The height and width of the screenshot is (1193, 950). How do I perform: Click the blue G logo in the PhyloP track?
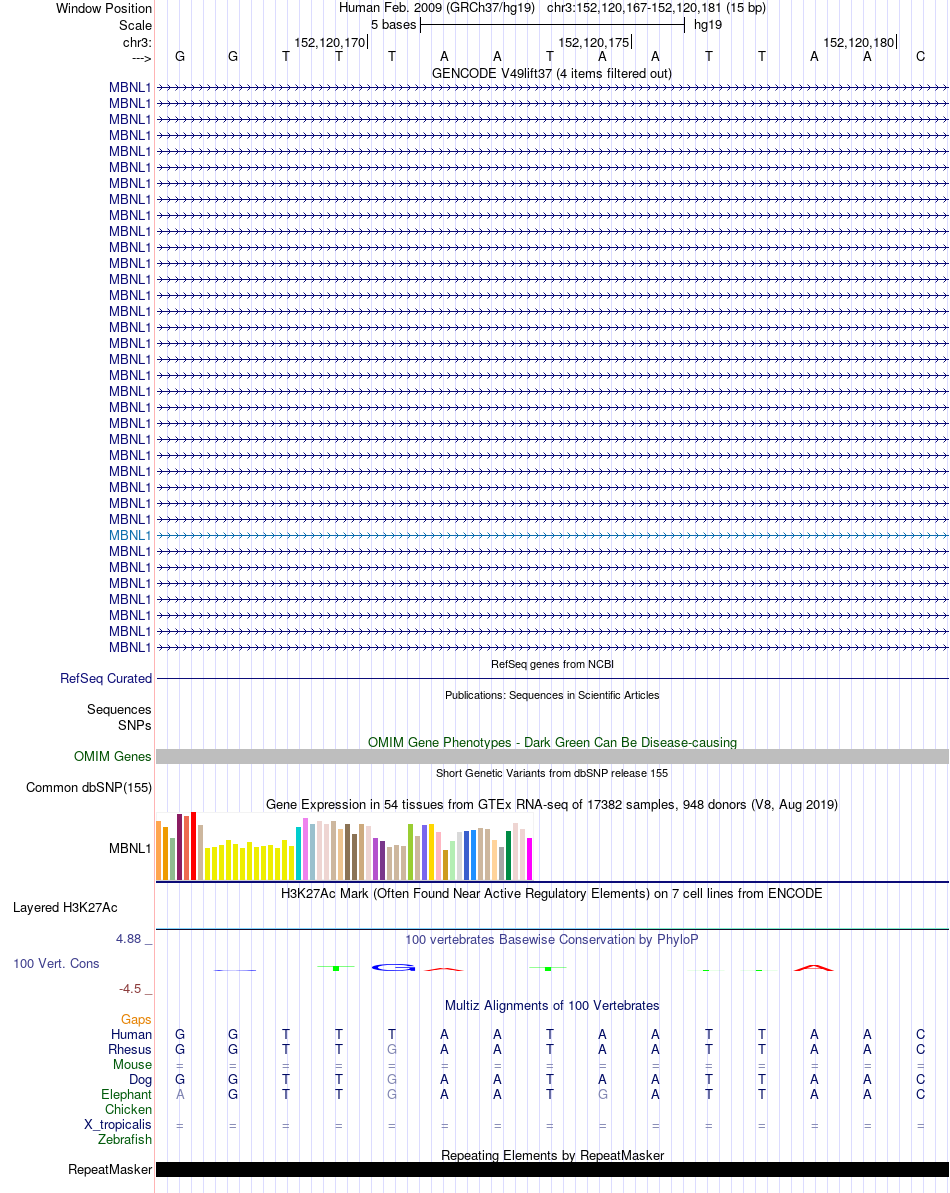pos(393,968)
